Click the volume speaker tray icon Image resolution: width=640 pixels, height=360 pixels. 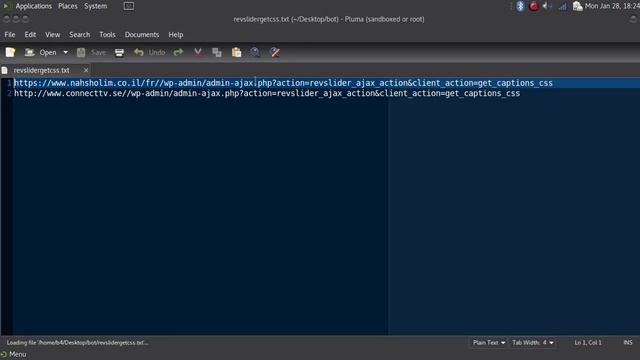click(x=547, y=6)
